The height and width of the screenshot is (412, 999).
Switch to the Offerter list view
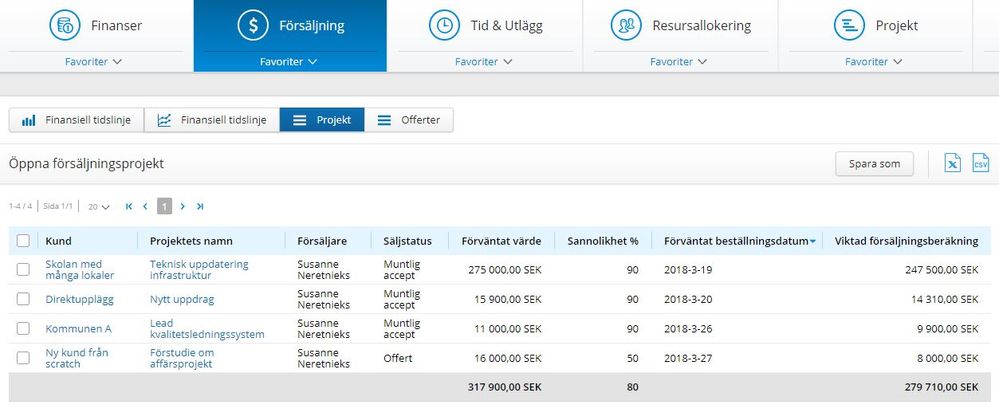[409, 120]
